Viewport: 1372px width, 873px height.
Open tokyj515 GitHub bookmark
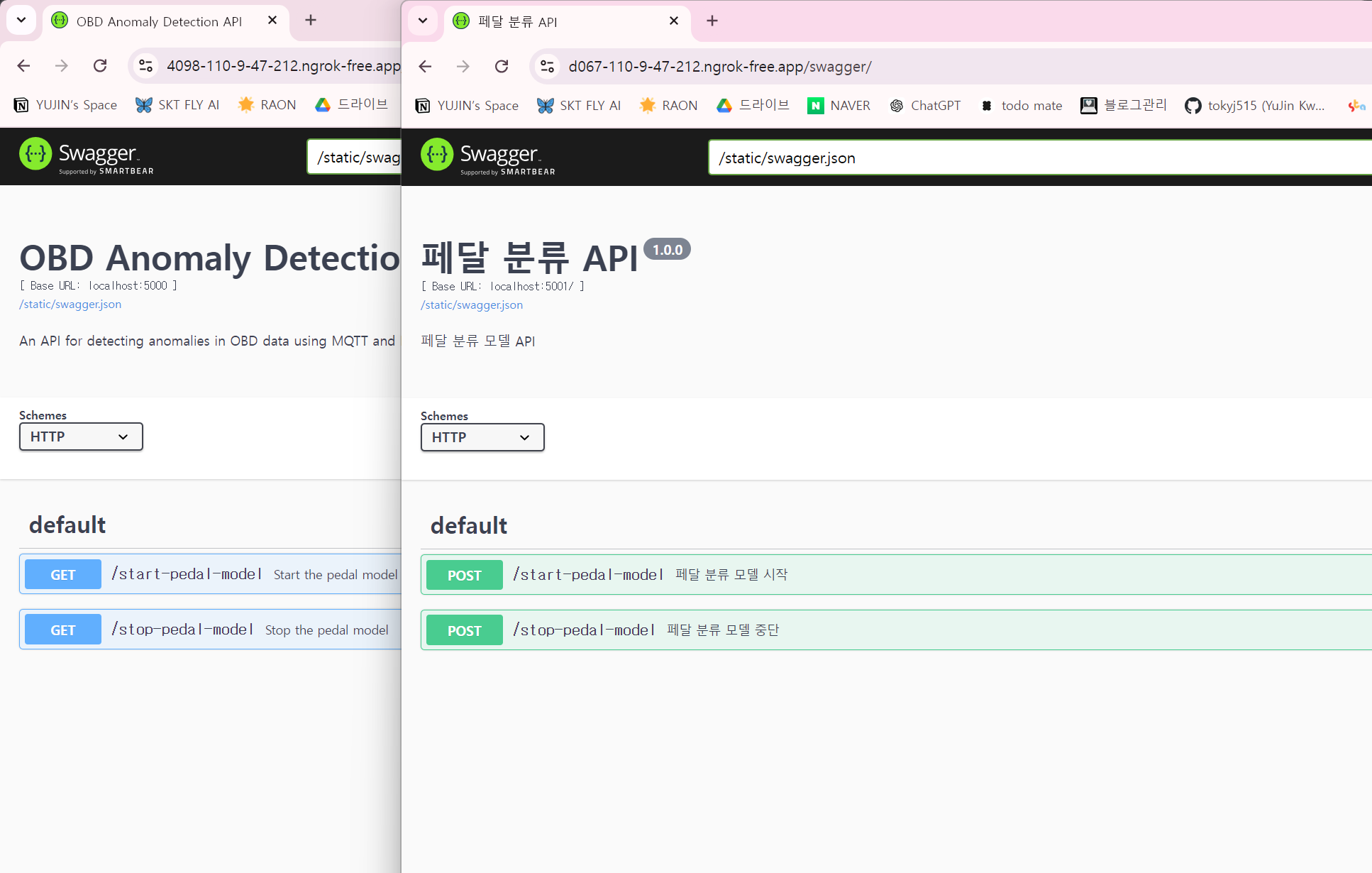1254,106
